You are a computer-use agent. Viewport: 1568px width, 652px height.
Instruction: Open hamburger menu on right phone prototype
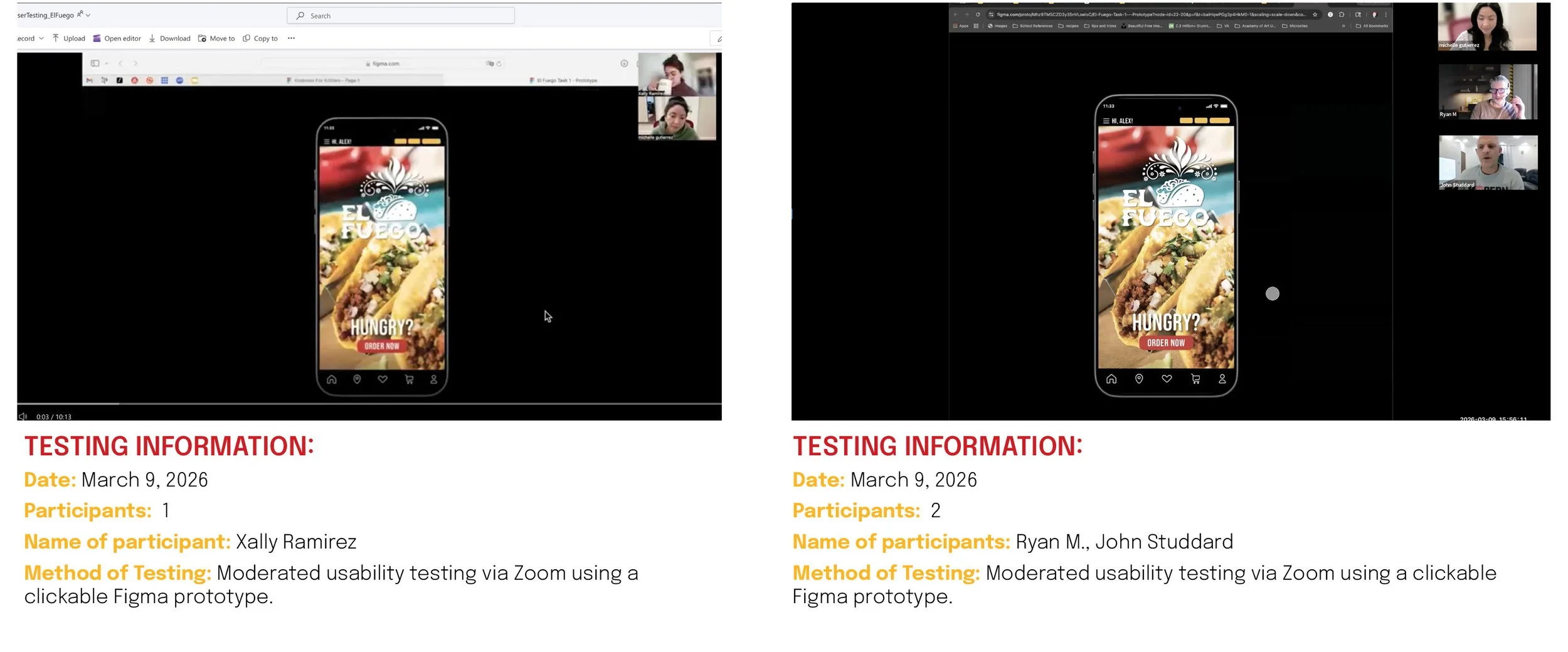(x=1106, y=121)
